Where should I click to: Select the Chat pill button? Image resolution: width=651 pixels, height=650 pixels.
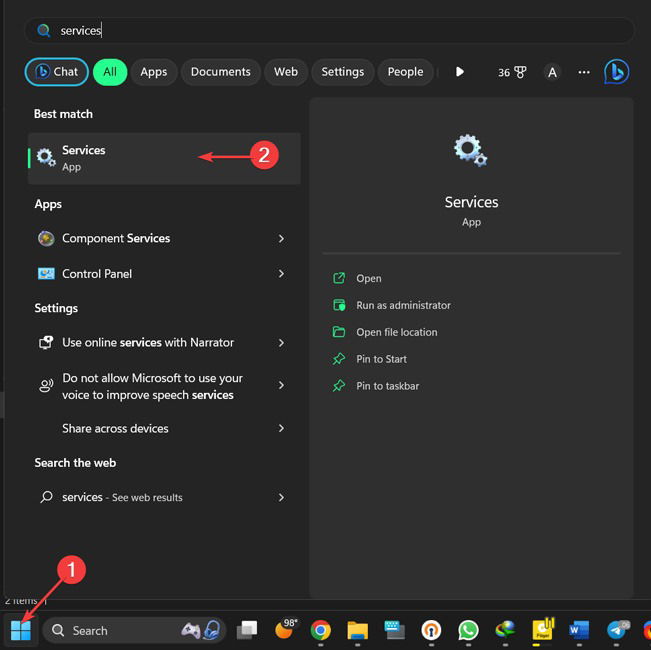[56, 72]
